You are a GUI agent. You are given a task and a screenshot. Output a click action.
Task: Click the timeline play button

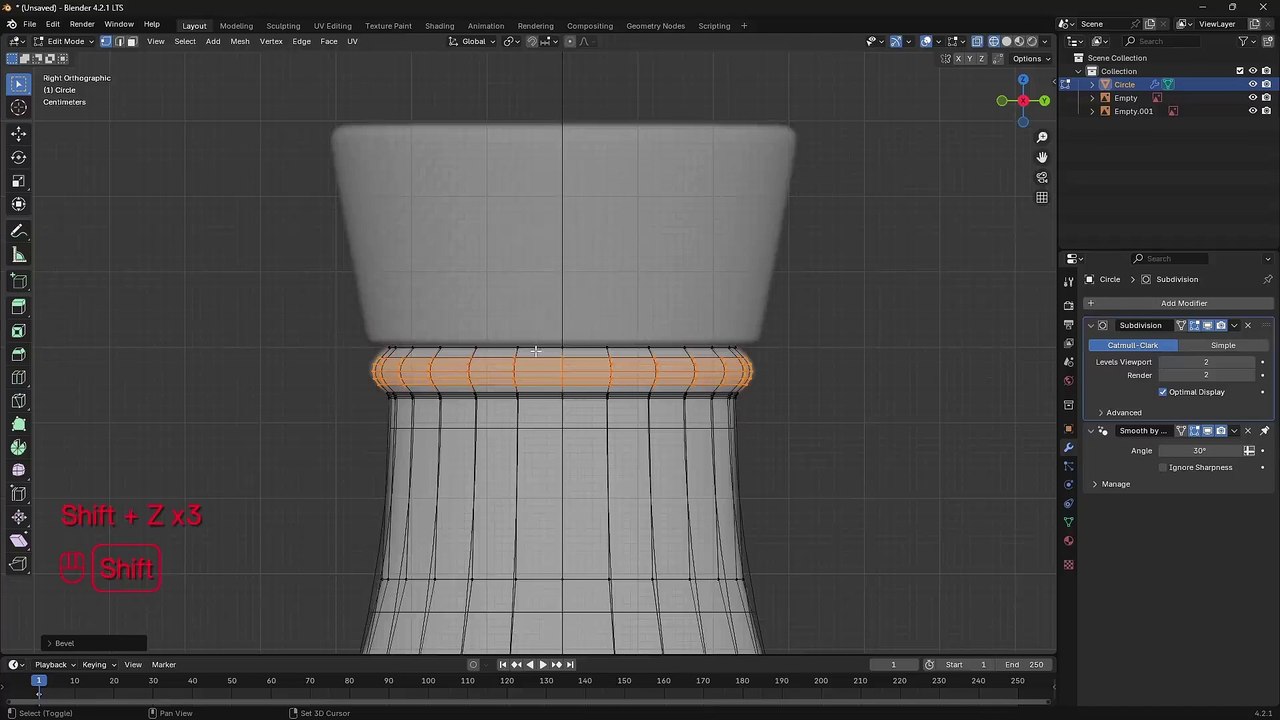pyautogui.click(x=542, y=664)
